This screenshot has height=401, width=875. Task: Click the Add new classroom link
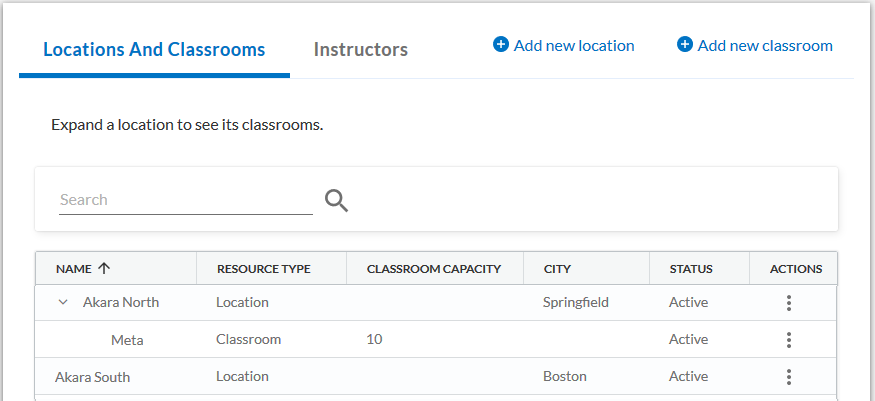(764, 45)
